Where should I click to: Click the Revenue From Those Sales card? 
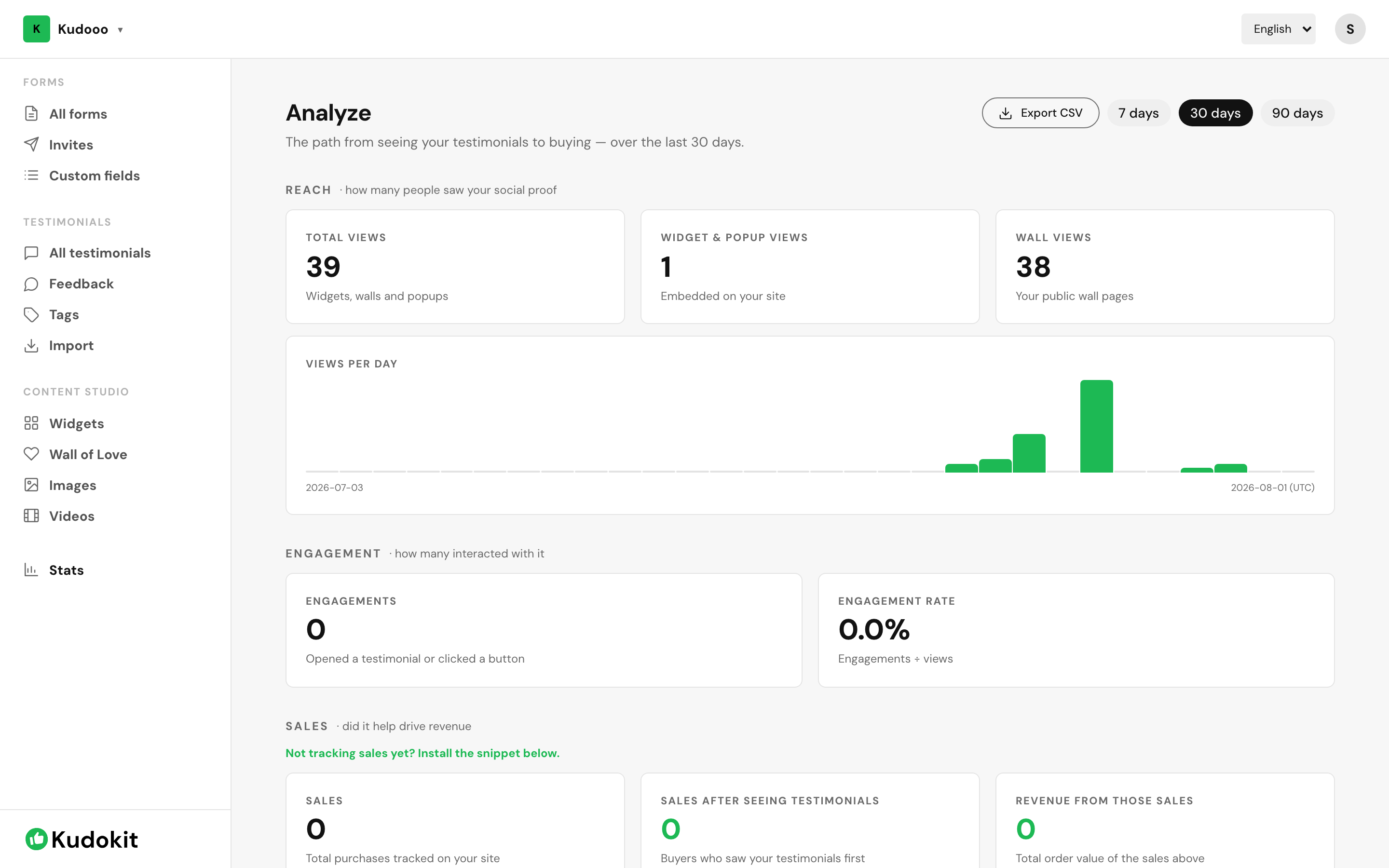click(x=1165, y=821)
